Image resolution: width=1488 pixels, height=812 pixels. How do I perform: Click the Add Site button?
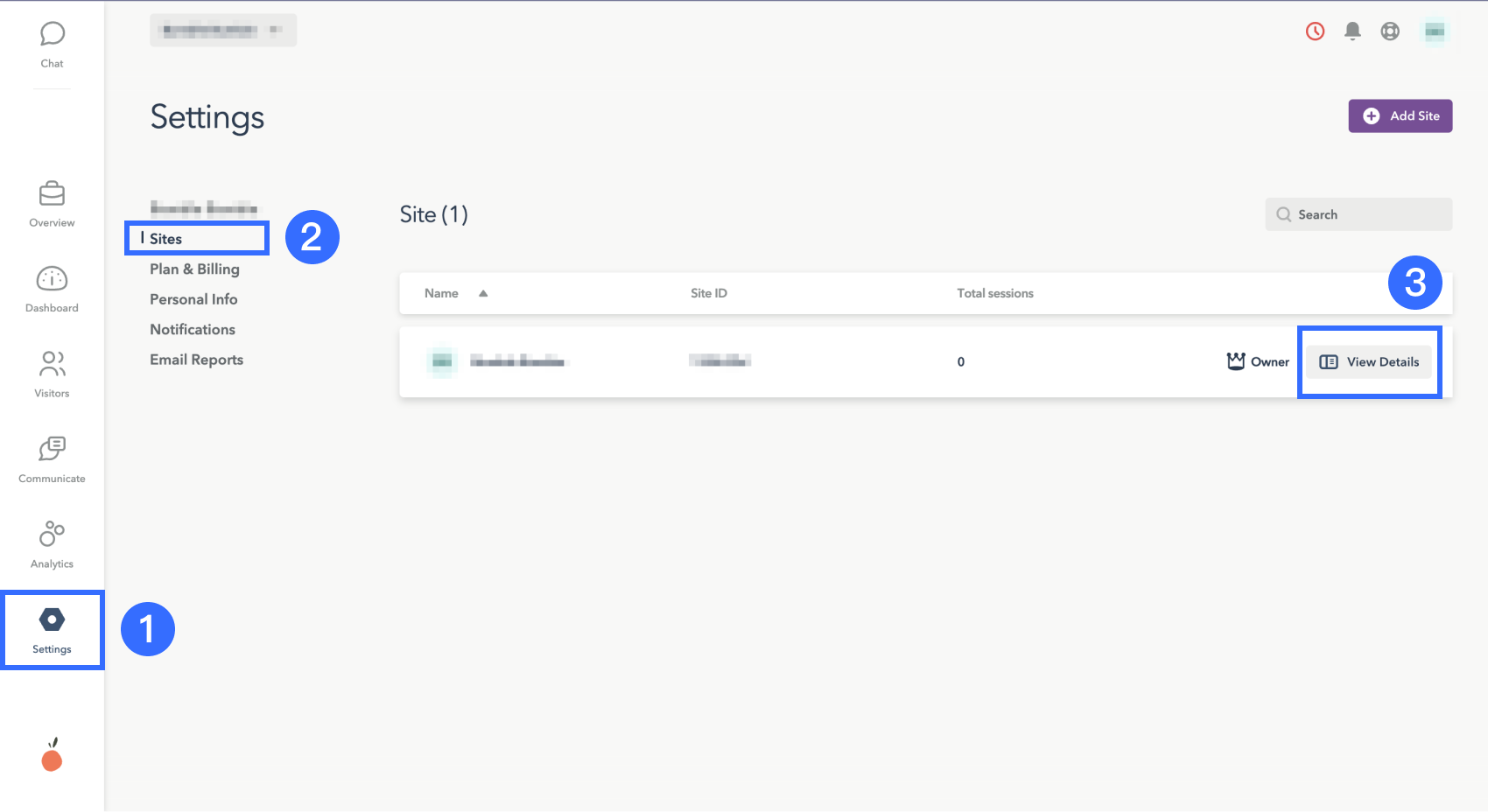[x=1400, y=116]
